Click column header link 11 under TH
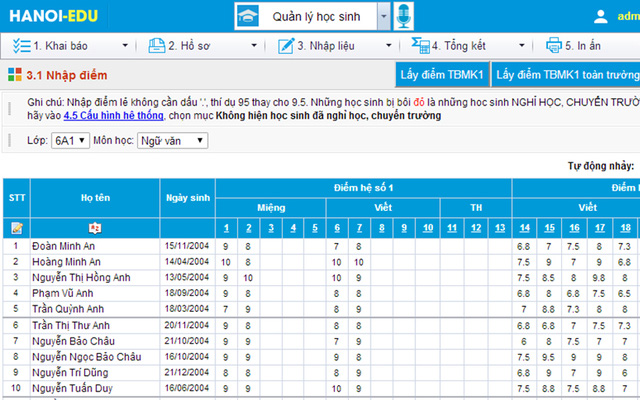Viewport: 640px width, 400px height. [x=452, y=228]
